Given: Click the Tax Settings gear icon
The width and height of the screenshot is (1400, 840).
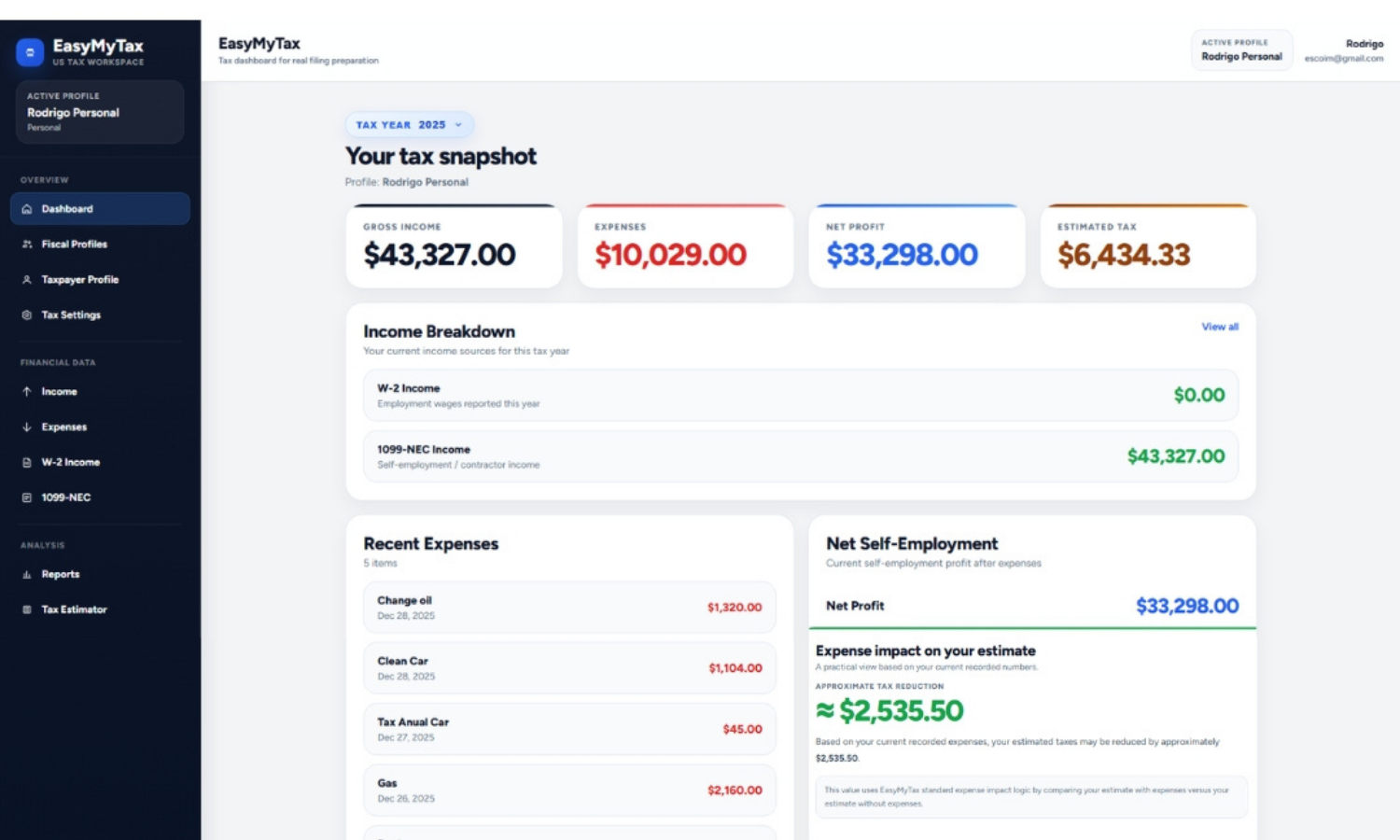Looking at the screenshot, I should coord(27,315).
